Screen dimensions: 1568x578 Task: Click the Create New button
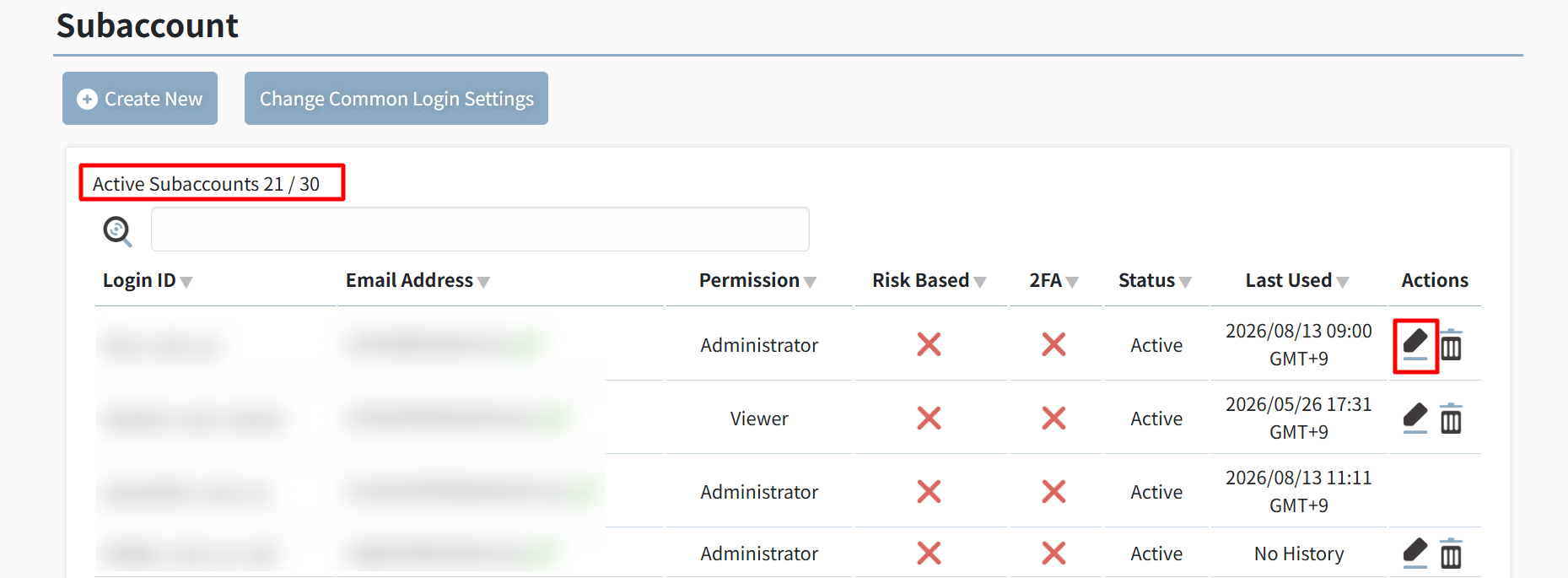coord(140,99)
